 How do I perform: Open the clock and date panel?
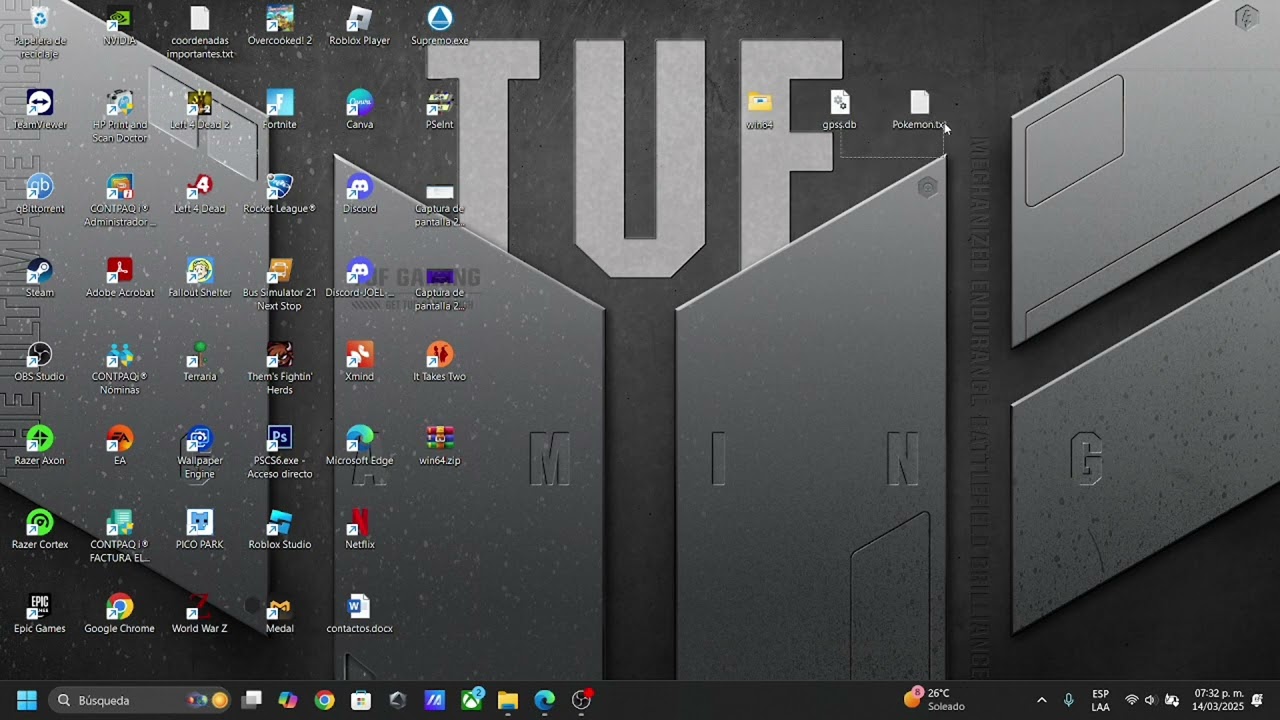tap(1218, 700)
